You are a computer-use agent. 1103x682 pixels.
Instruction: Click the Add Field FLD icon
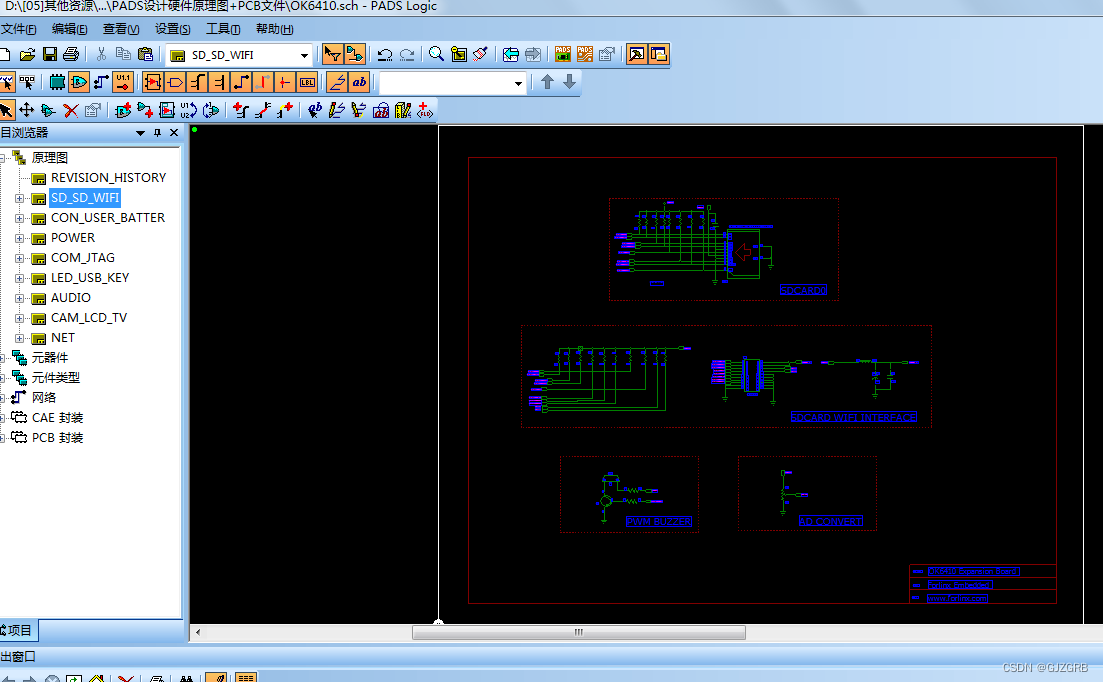[425, 110]
